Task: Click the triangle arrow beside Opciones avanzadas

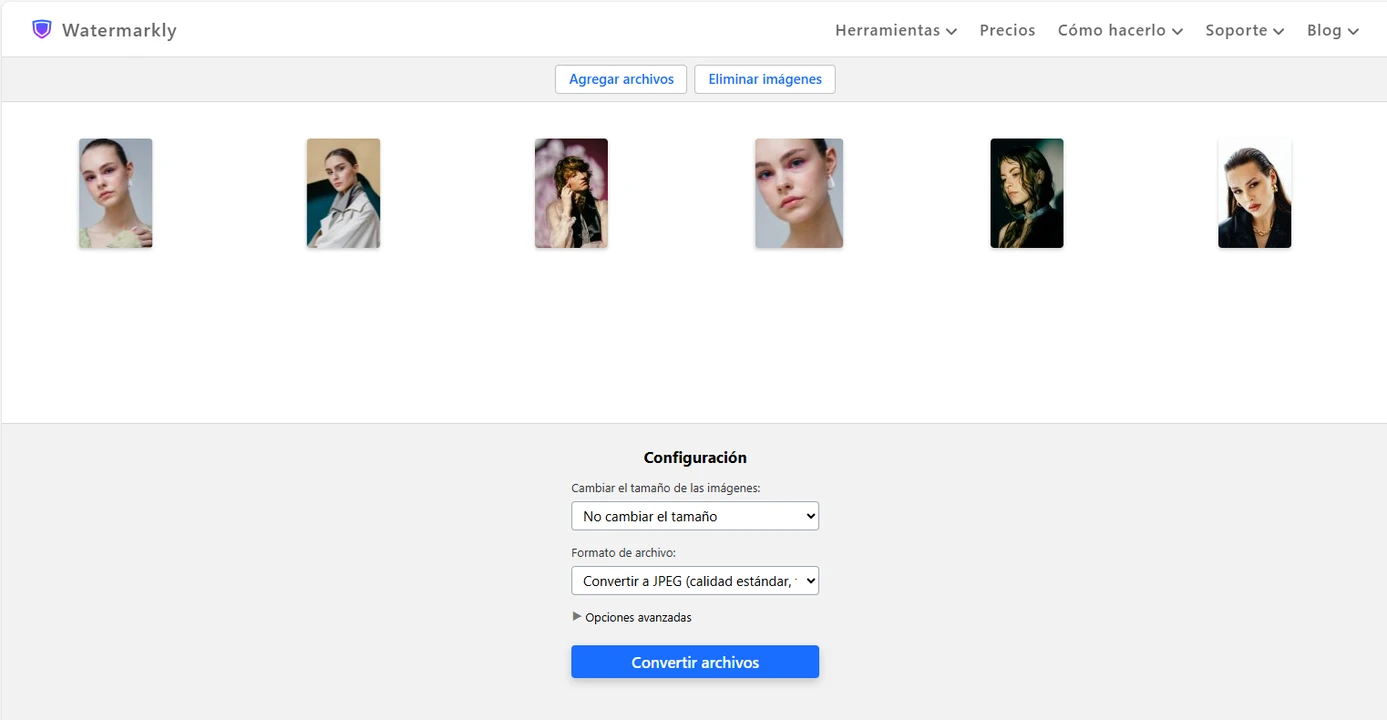Action: 576,617
